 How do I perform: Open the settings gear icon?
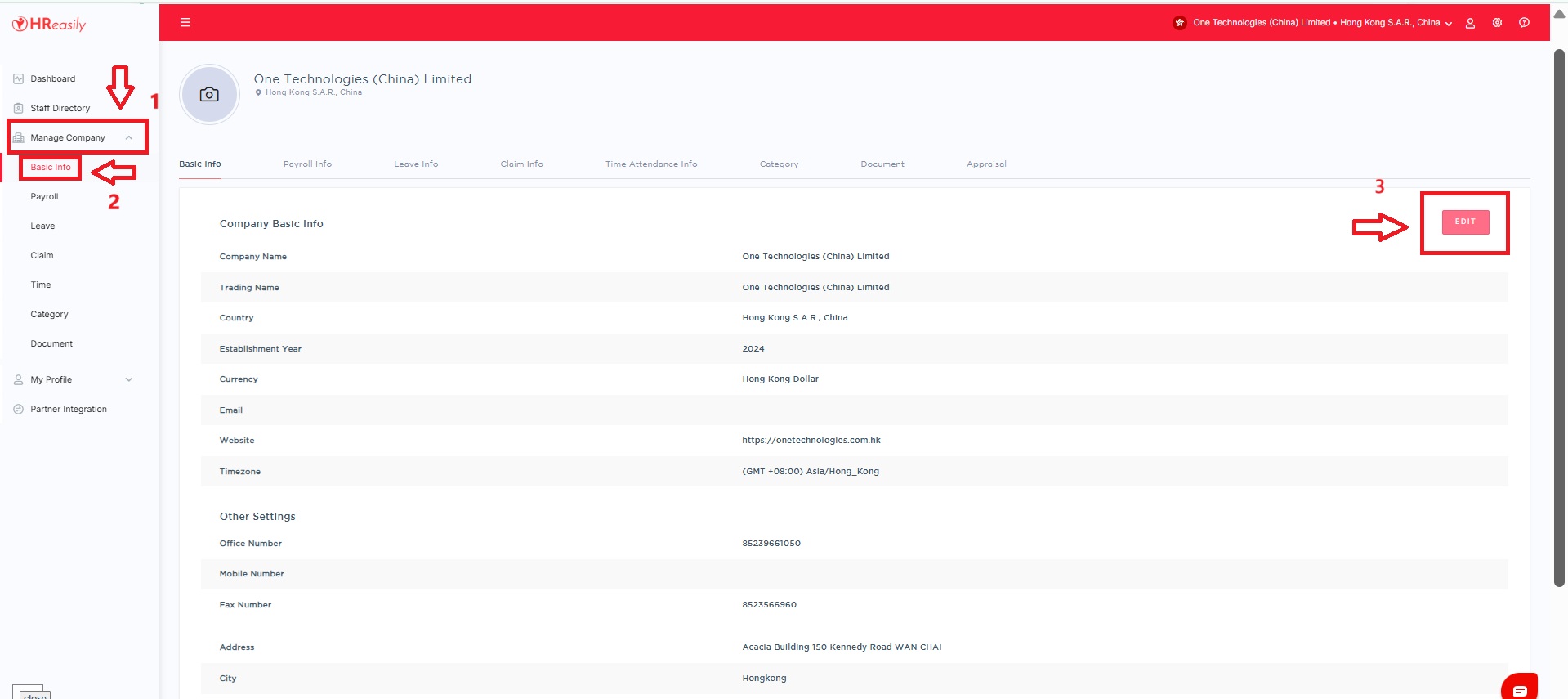[1497, 23]
